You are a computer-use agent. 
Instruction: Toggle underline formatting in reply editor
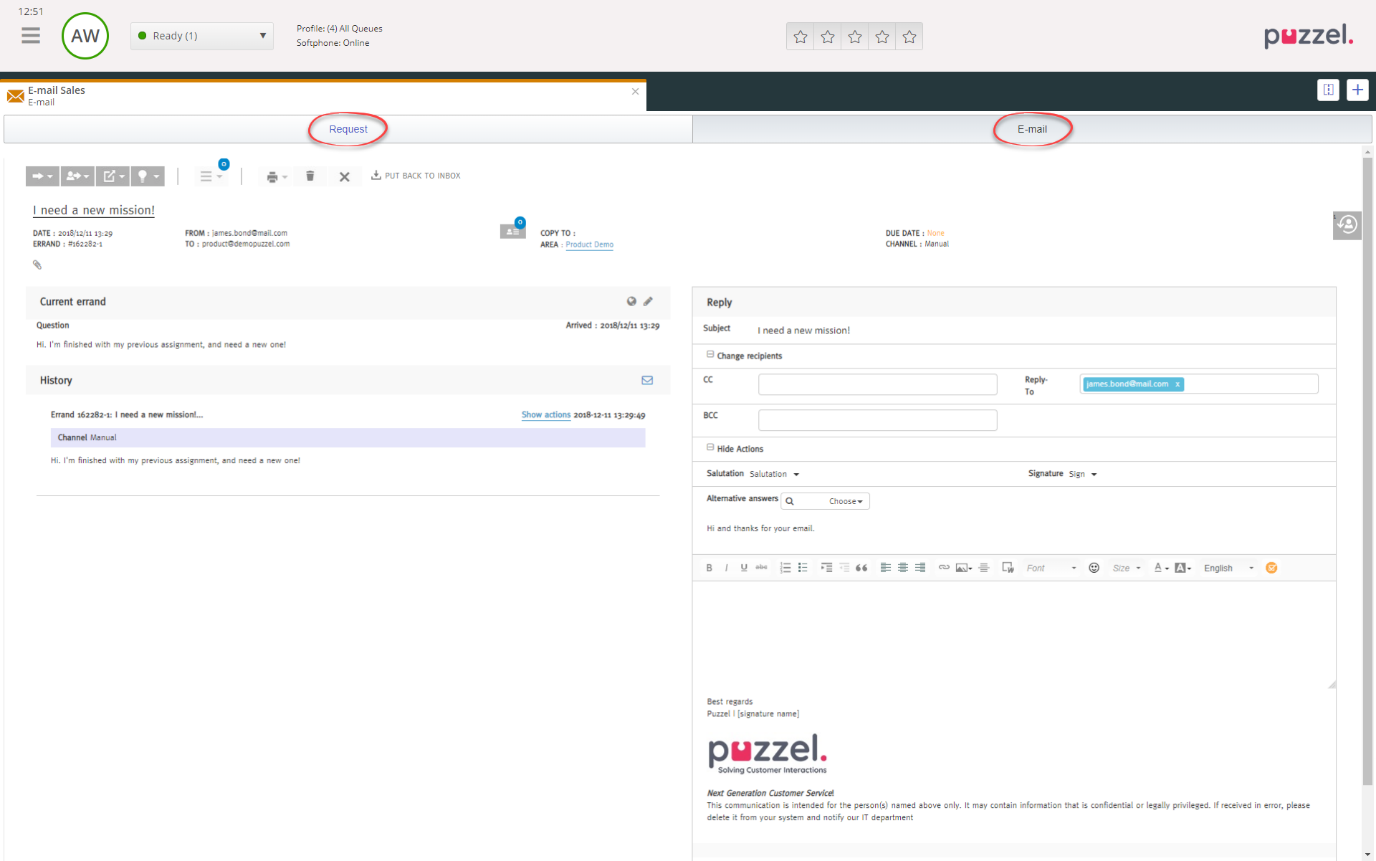744,568
